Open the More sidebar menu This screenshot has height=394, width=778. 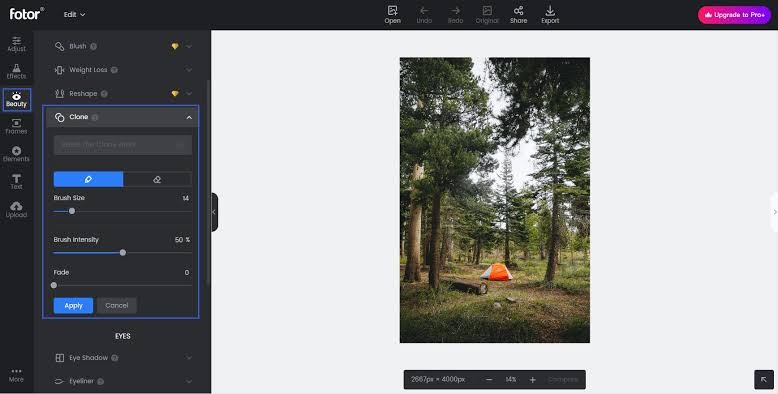16,375
